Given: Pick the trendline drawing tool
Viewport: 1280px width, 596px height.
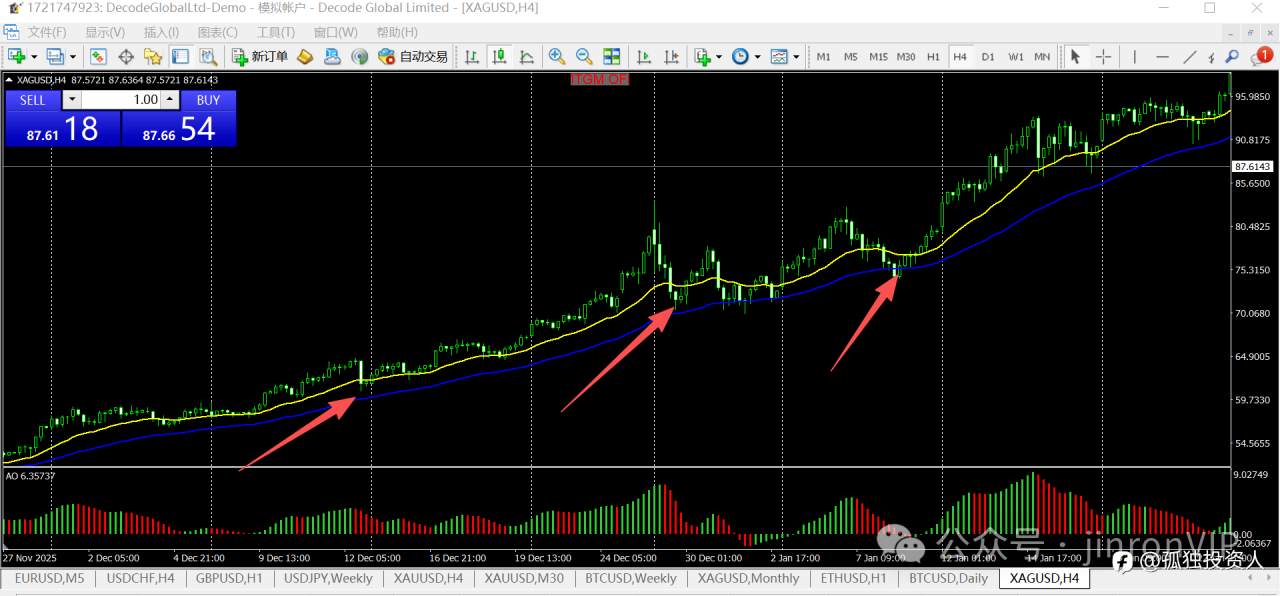Looking at the screenshot, I should pos(1190,57).
